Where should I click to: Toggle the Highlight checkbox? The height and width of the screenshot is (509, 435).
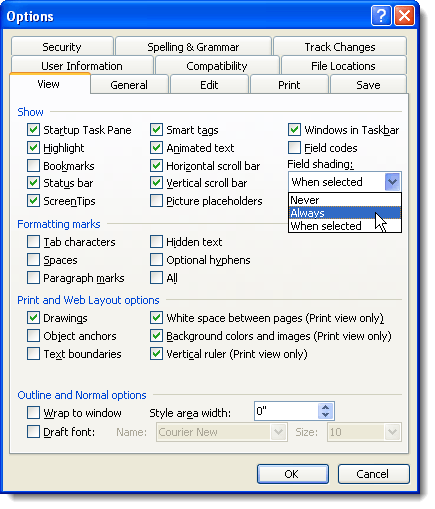click(x=33, y=148)
